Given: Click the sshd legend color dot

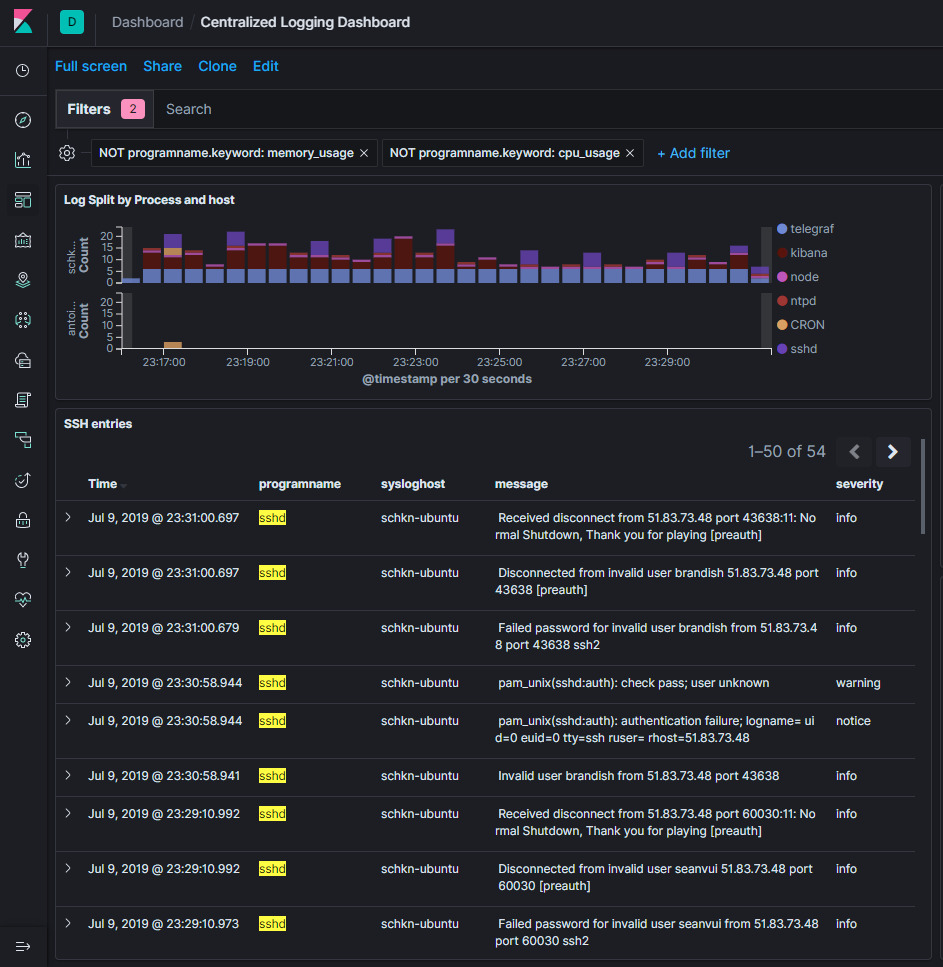Looking at the screenshot, I should (782, 349).
